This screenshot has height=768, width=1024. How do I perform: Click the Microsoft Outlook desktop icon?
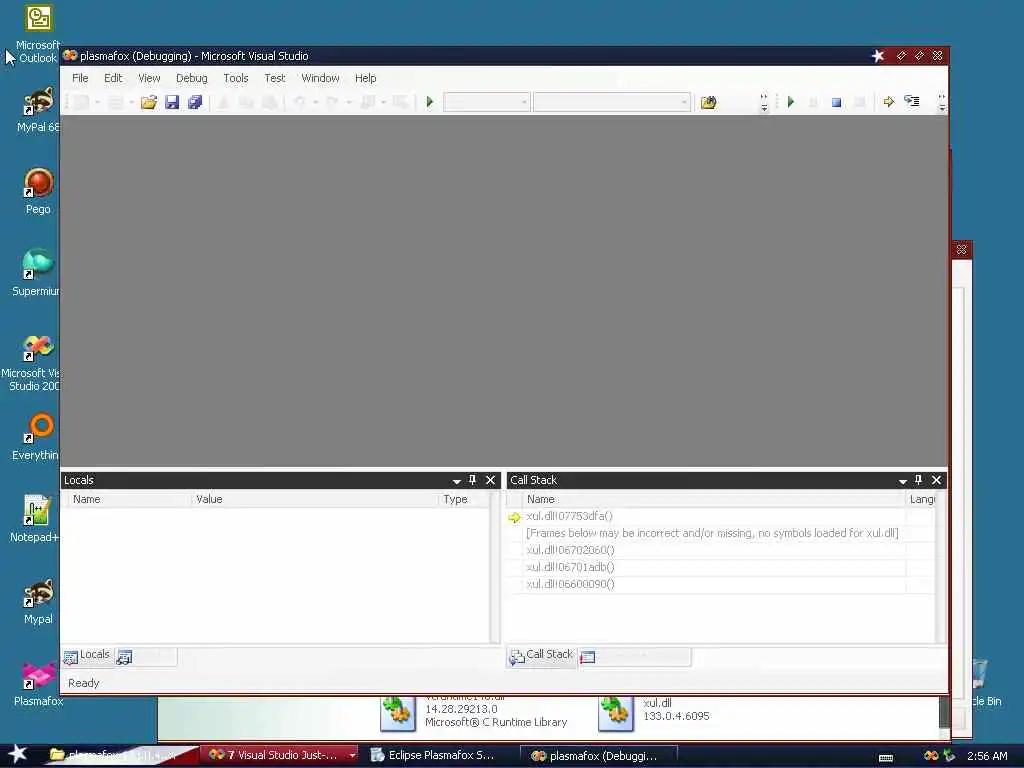point(38,34)
